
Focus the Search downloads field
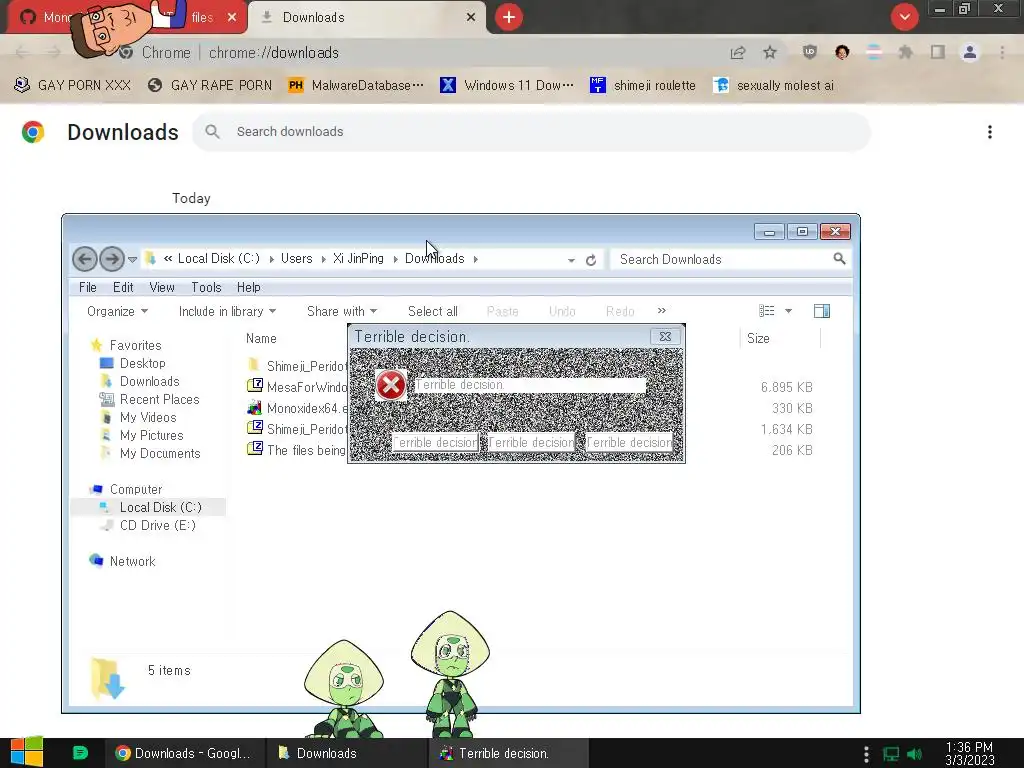531,132
